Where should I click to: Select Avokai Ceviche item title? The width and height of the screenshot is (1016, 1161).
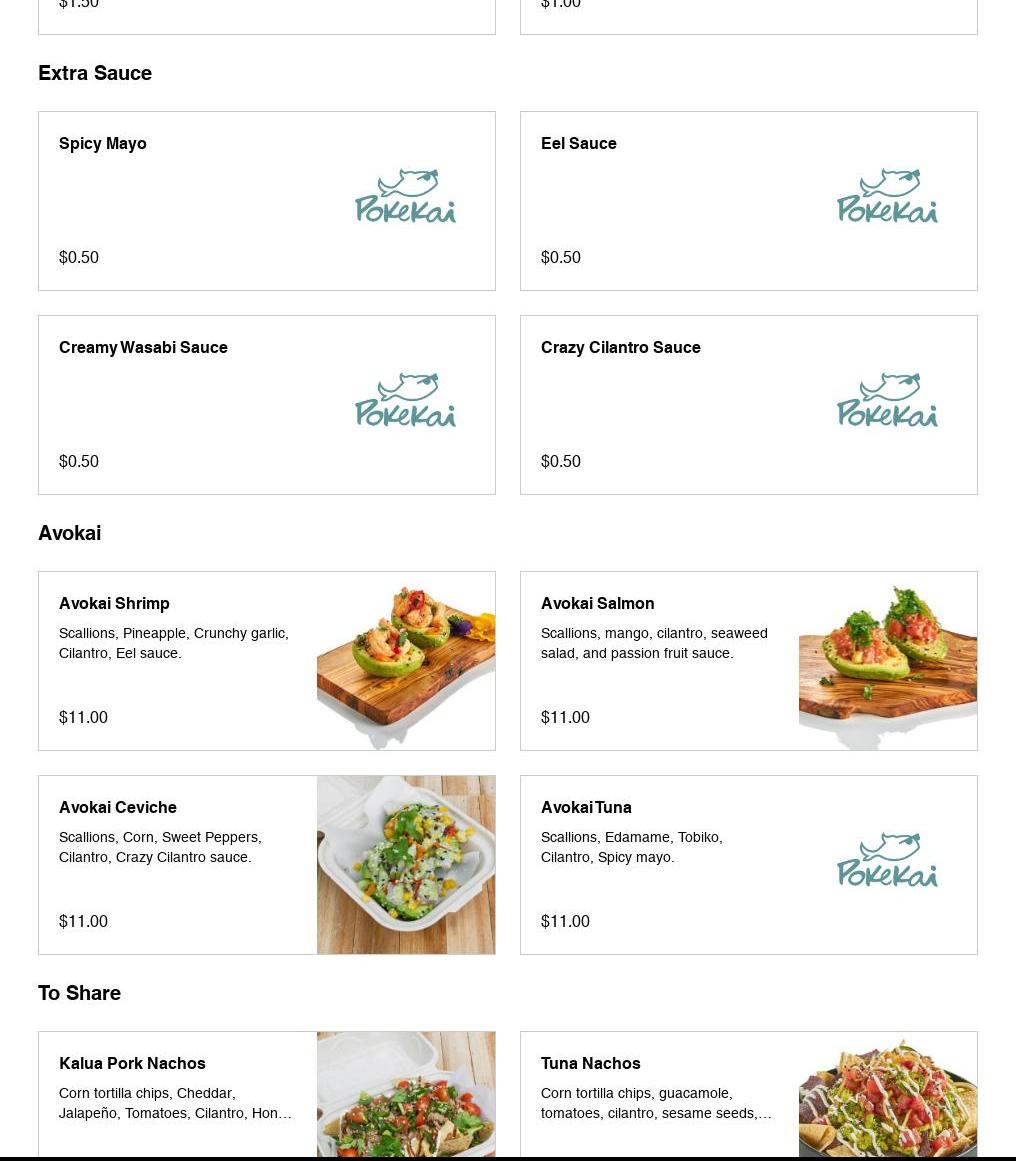point(118,807)
